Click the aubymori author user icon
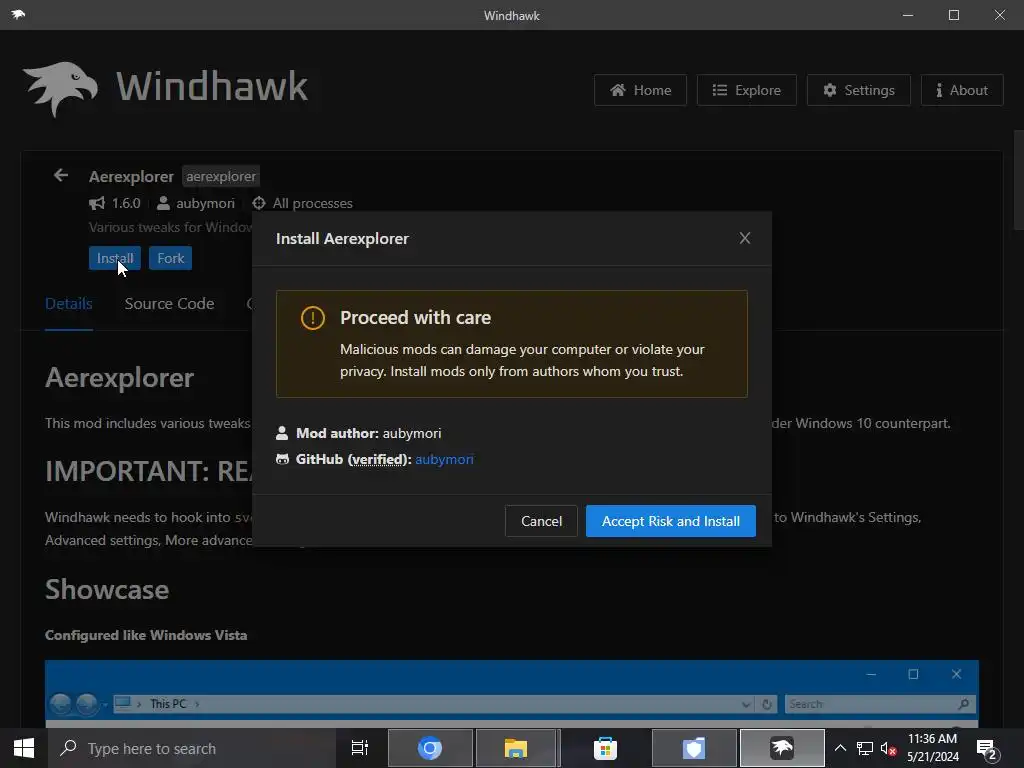This screenshot has width=1024, height=768. click(x=163, y=203)
